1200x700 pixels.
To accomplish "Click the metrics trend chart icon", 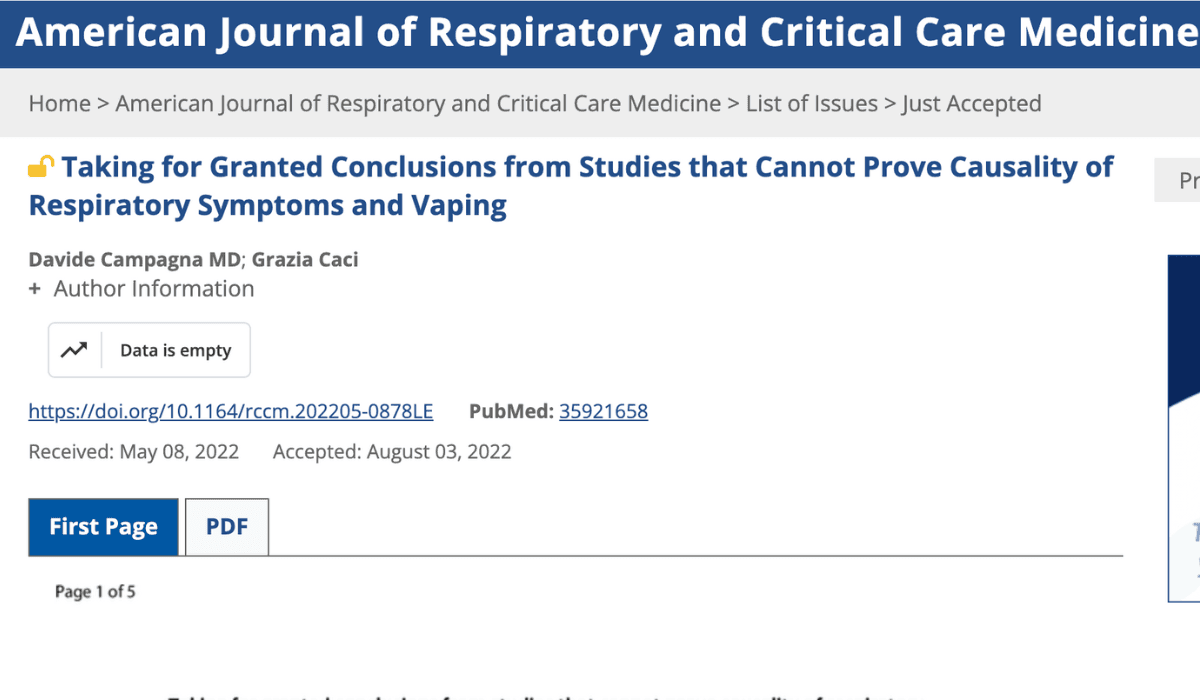I will (x=74, y=350).
